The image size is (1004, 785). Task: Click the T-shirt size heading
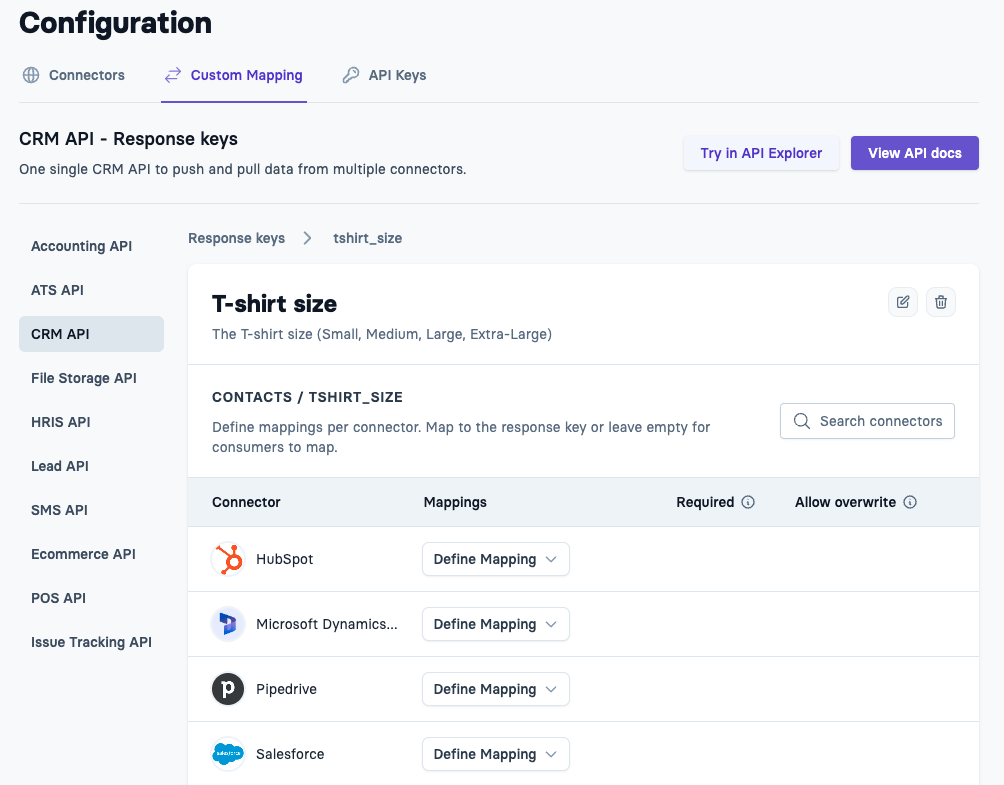[x=274, y=303]
